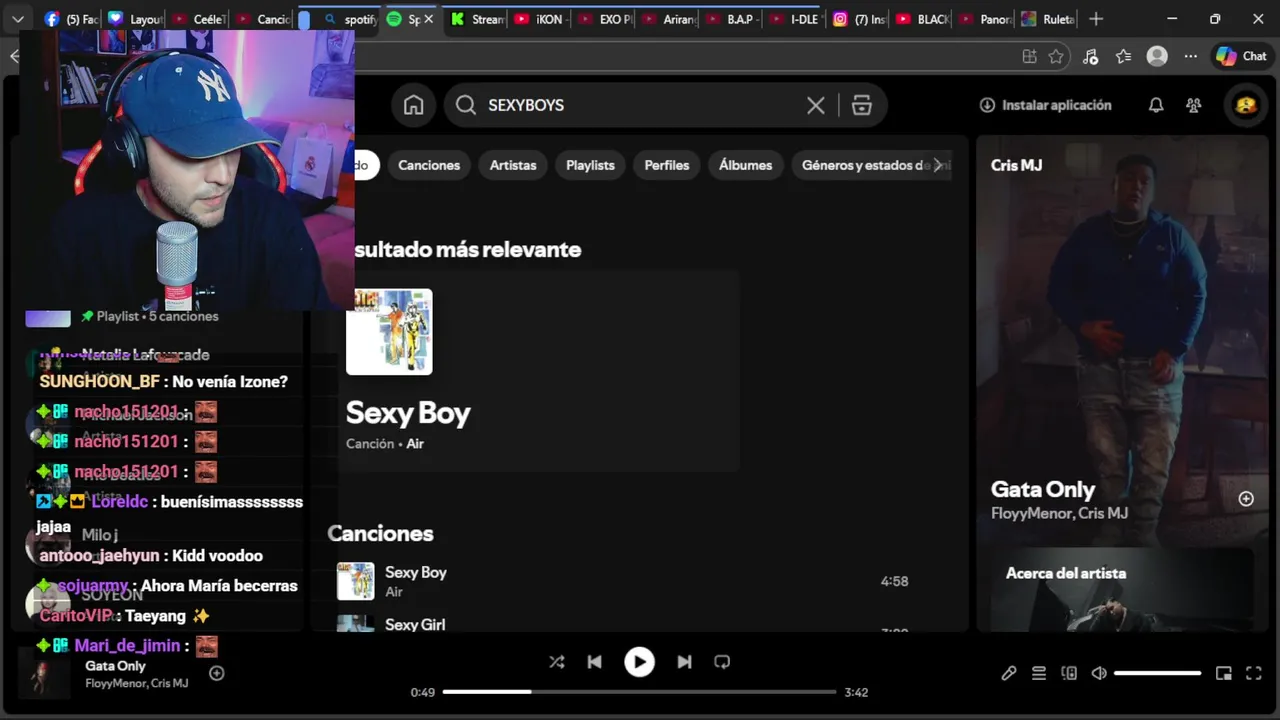Click the Sexy Boy top result title

[408, 413]
